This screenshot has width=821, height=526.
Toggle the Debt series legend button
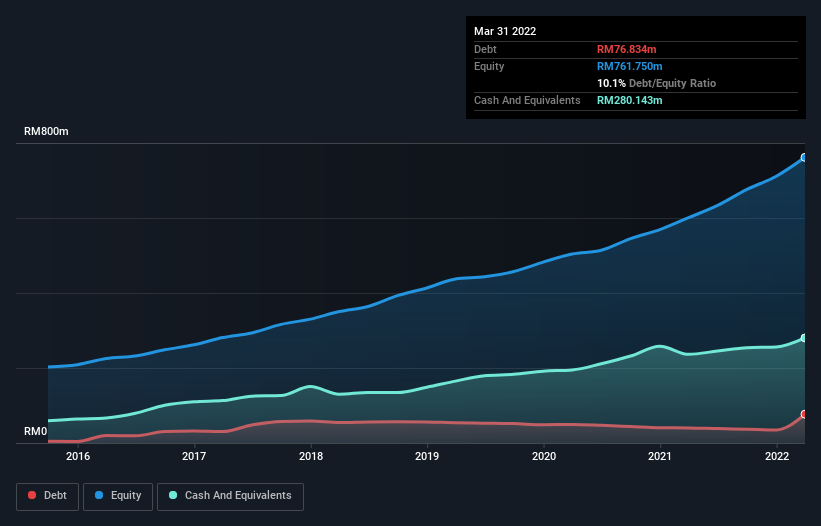click(47, 496)
